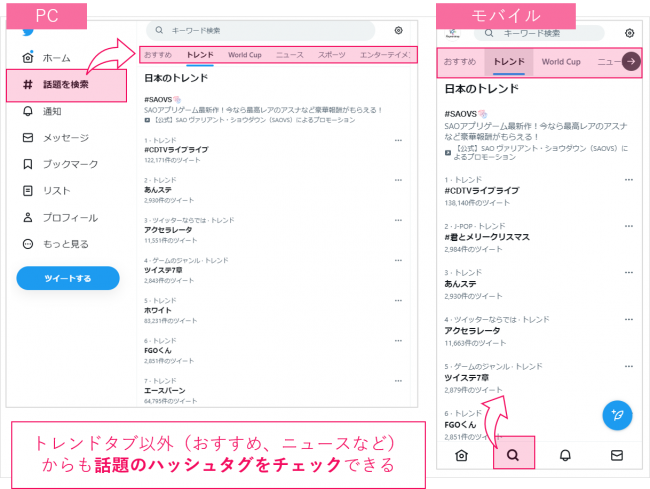
Task: Open mobile messages envelope icon
Action: pyautogui.click(x=616, y=455)
